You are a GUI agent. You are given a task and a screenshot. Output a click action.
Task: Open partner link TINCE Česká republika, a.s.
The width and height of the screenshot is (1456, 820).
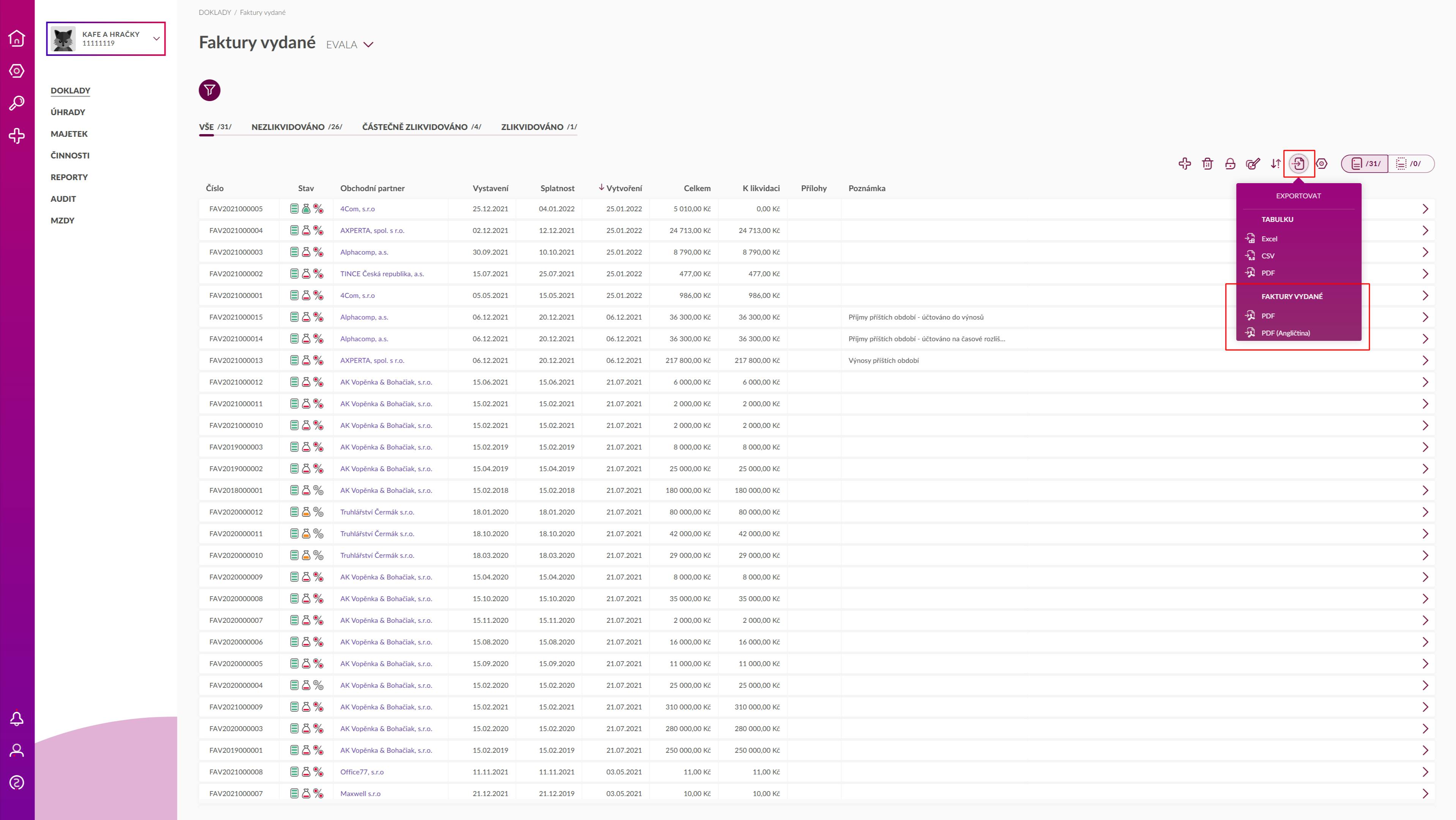[x=382, y=274]
